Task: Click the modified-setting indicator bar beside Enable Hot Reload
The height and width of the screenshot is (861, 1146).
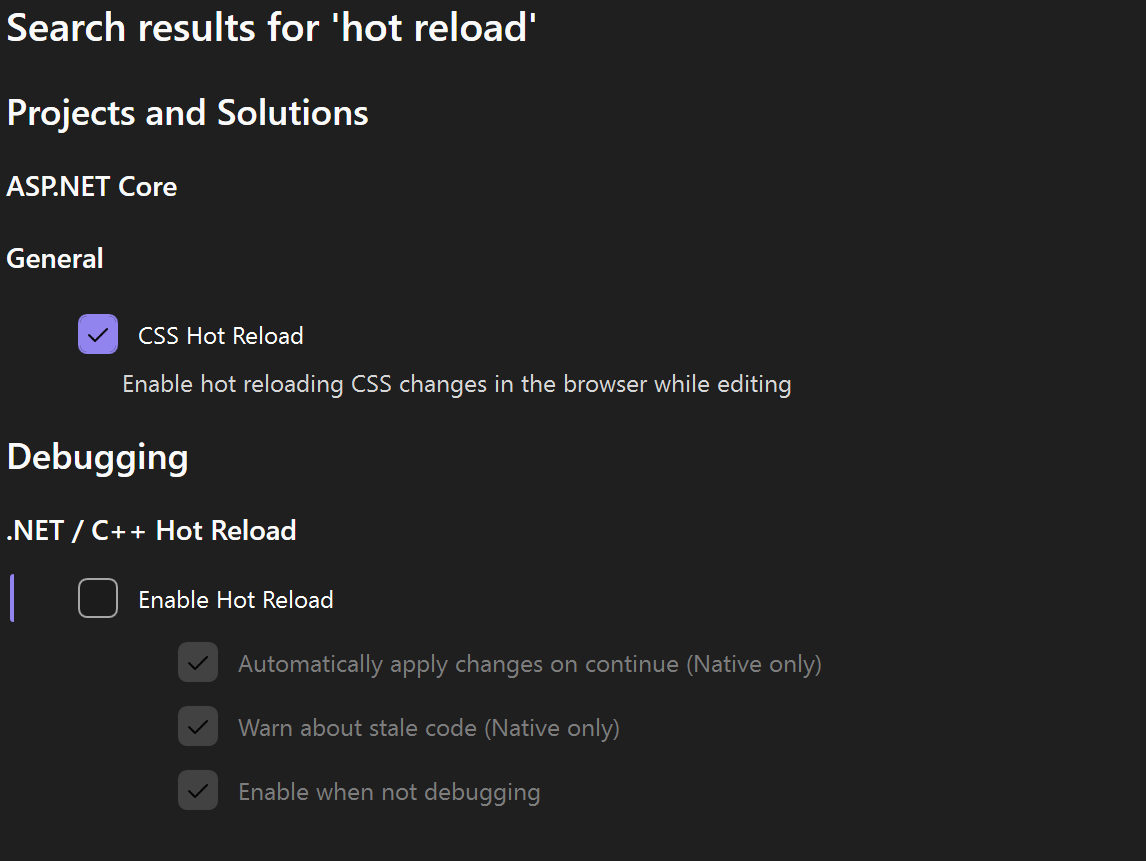Action: pos(11,598)
